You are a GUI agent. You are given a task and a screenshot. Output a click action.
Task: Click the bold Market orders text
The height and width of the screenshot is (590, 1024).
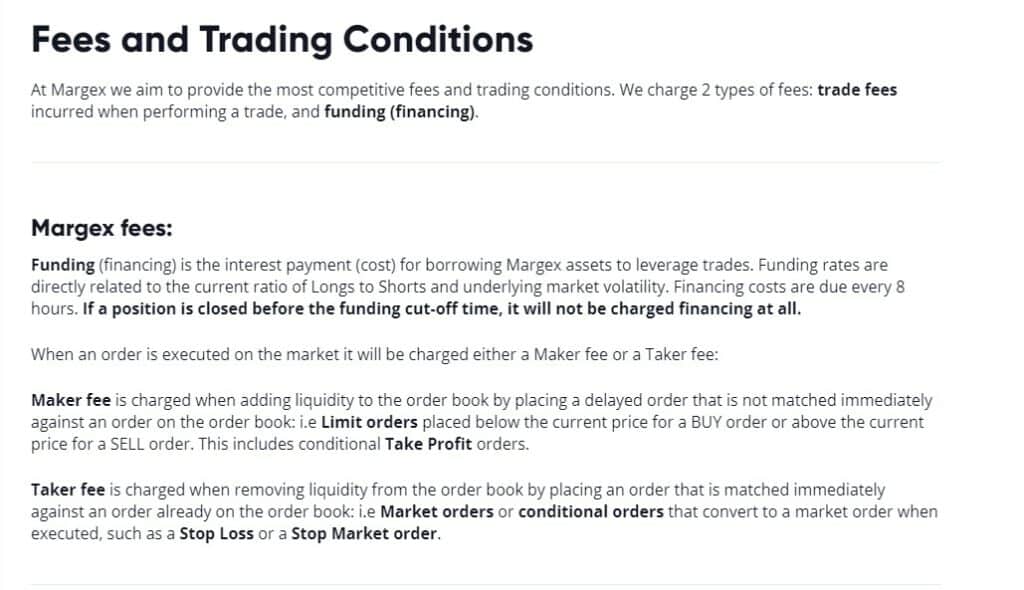[x=436, y=512]
